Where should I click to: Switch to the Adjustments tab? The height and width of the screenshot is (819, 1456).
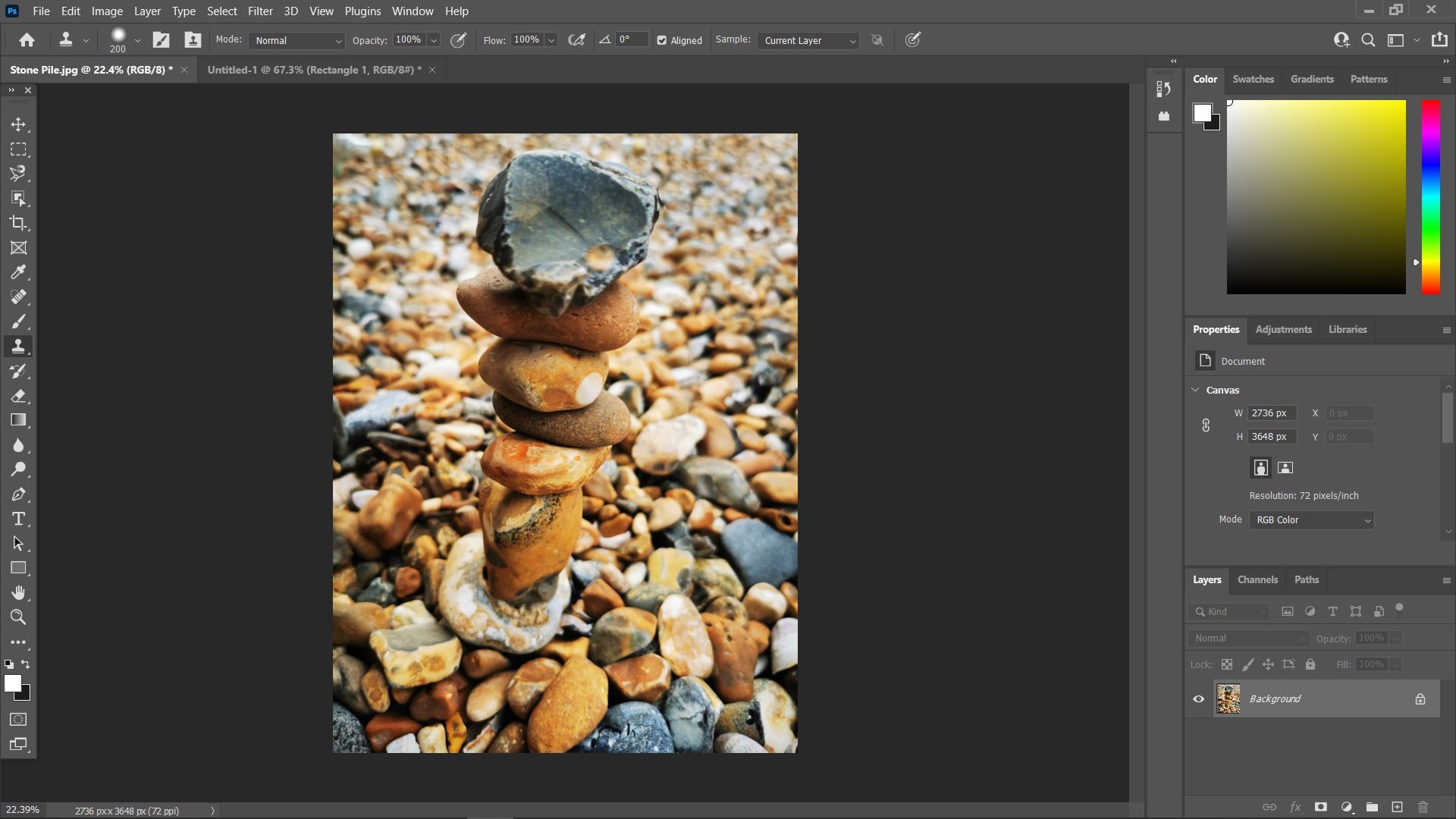[x=1283, y=329]
